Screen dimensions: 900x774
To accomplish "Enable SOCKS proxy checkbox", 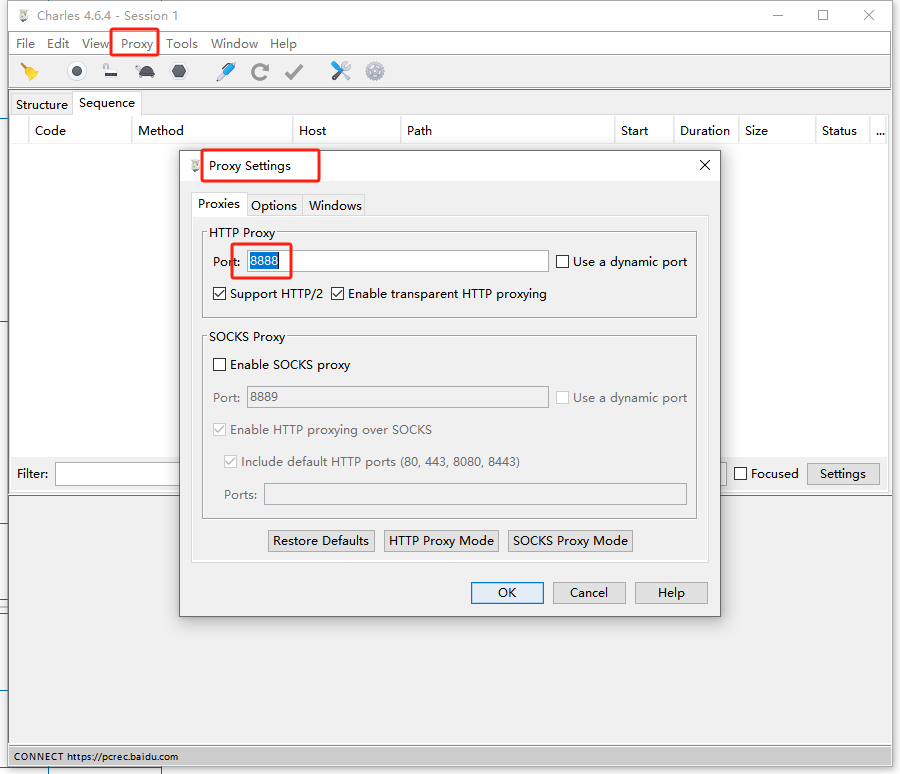I will tap(219, 365).
